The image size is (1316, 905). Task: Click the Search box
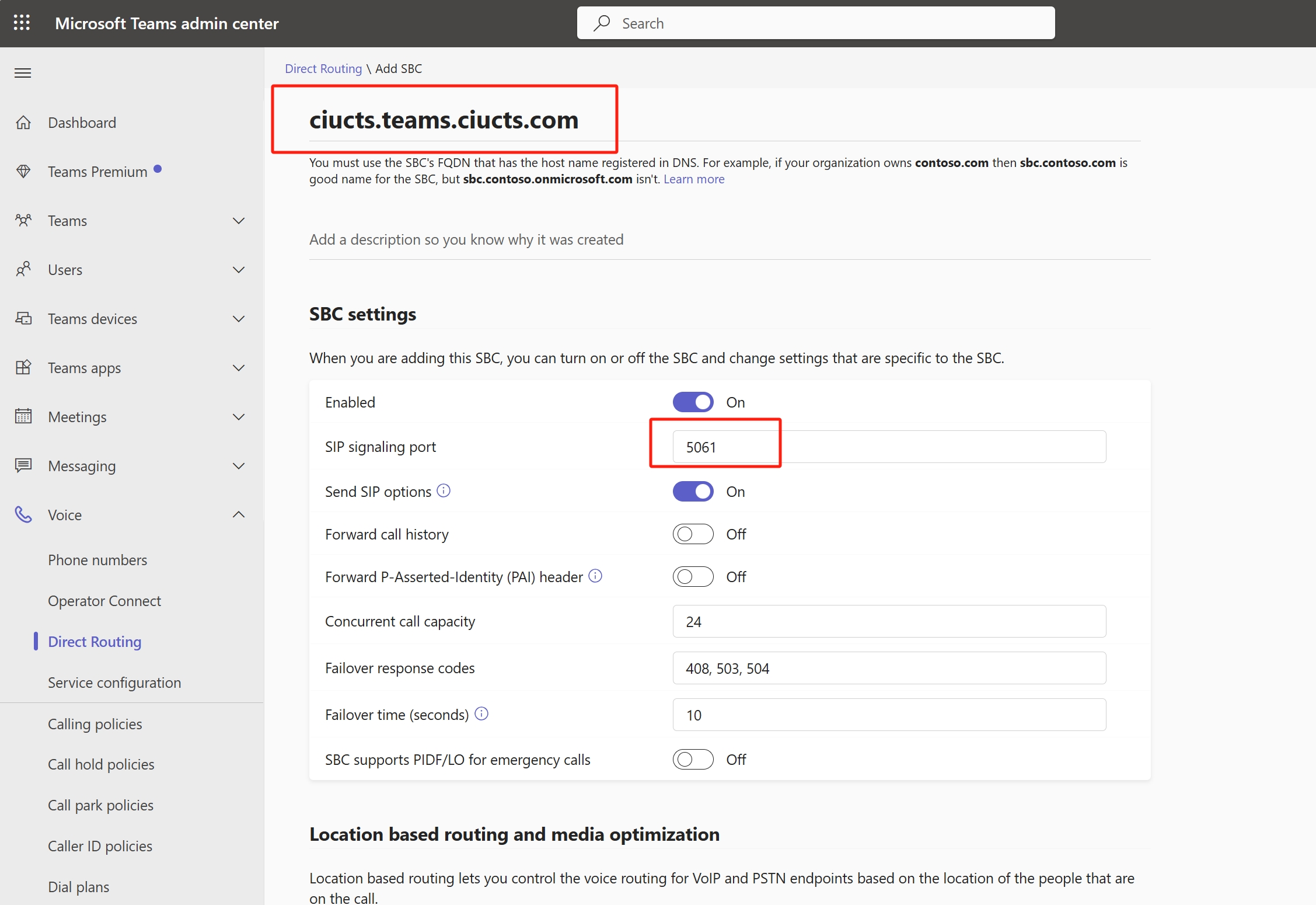[816, 23]
